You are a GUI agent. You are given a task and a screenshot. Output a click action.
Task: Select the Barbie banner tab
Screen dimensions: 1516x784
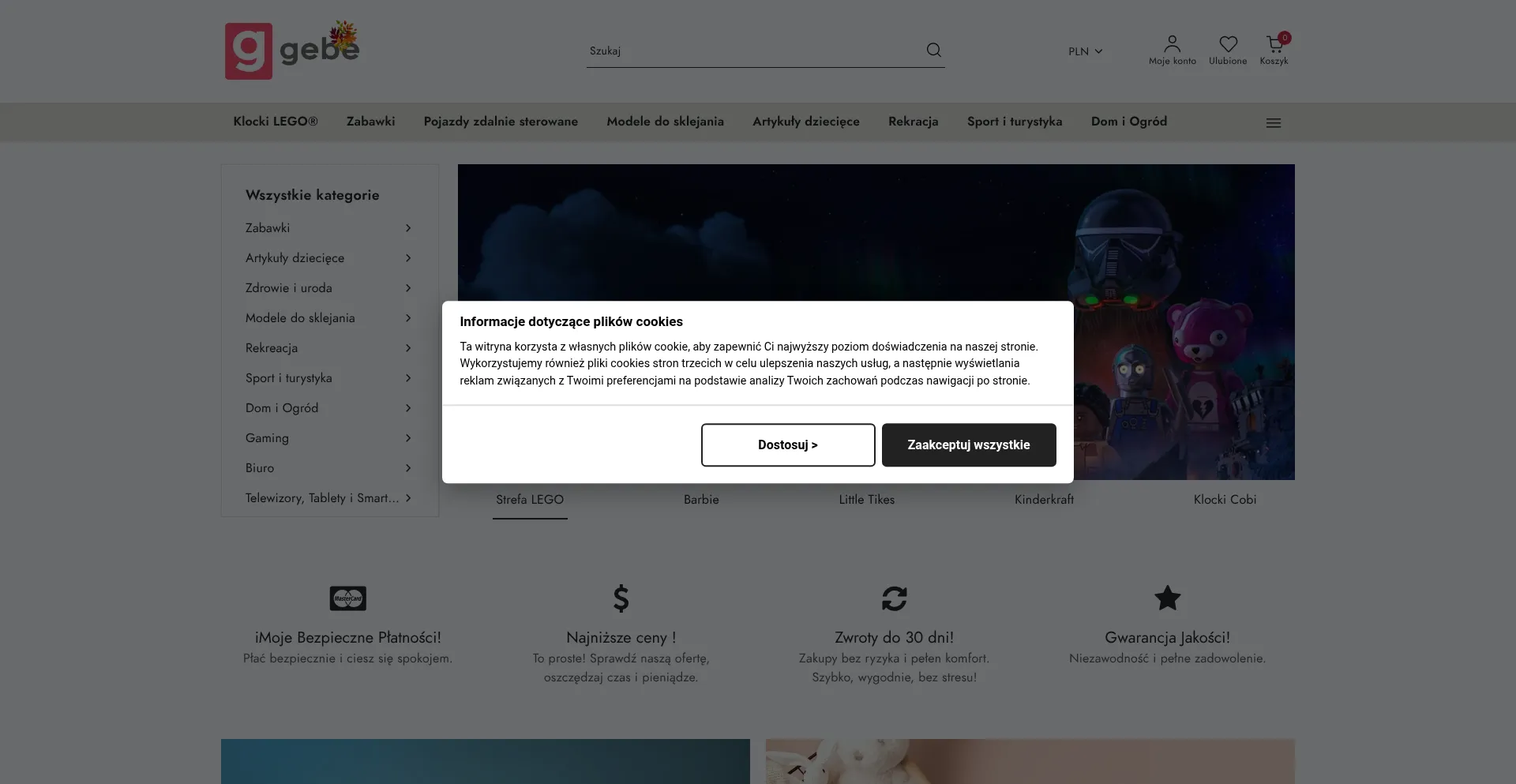tap(700, 500)
